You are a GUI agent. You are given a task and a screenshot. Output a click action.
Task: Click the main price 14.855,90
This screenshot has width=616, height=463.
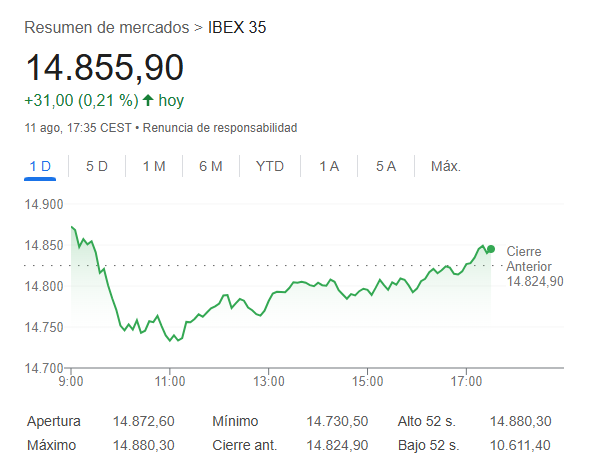click(105, 68)
